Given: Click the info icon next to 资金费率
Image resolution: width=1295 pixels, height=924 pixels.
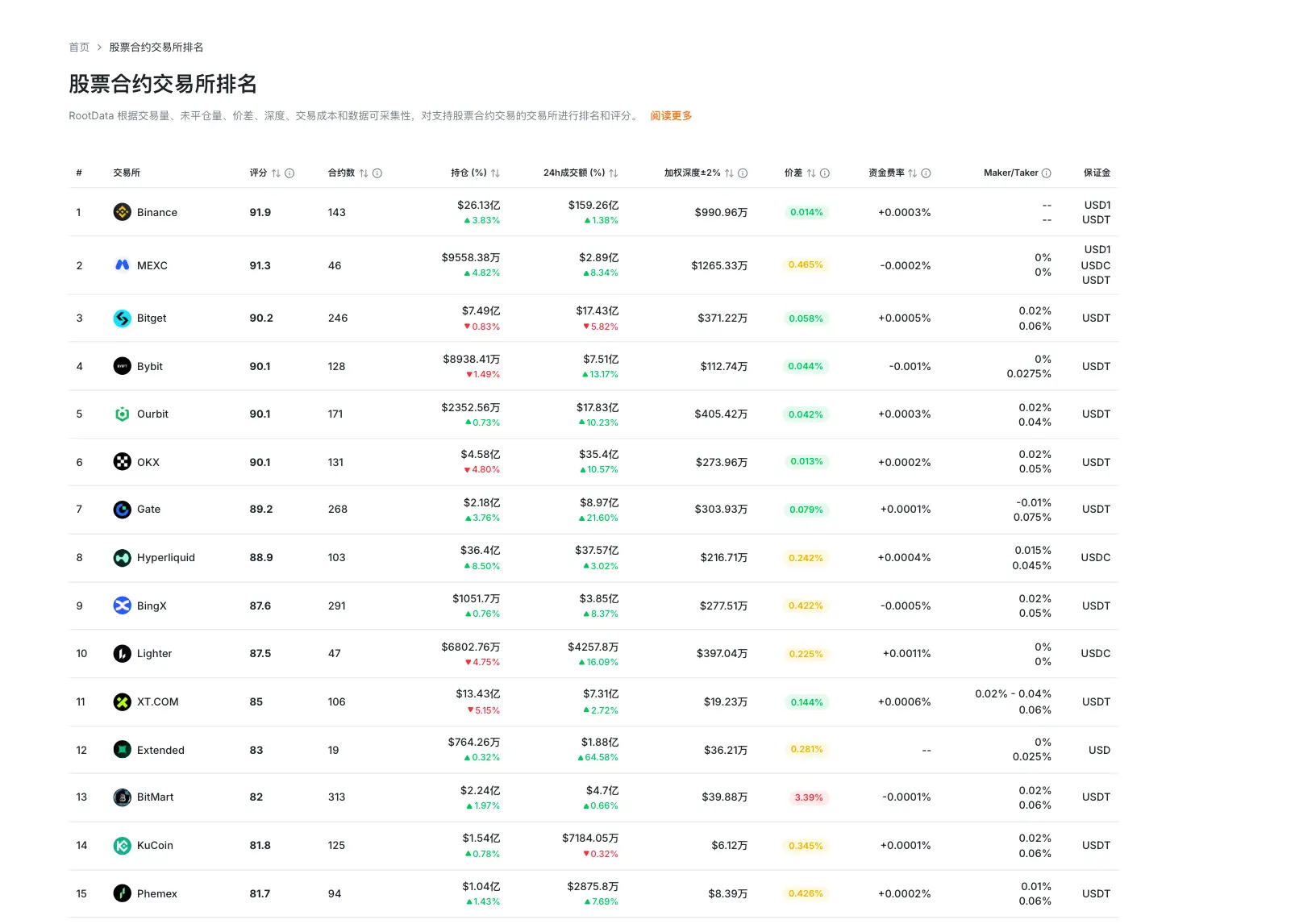Looking at the screenshot, I should [926, 173].
